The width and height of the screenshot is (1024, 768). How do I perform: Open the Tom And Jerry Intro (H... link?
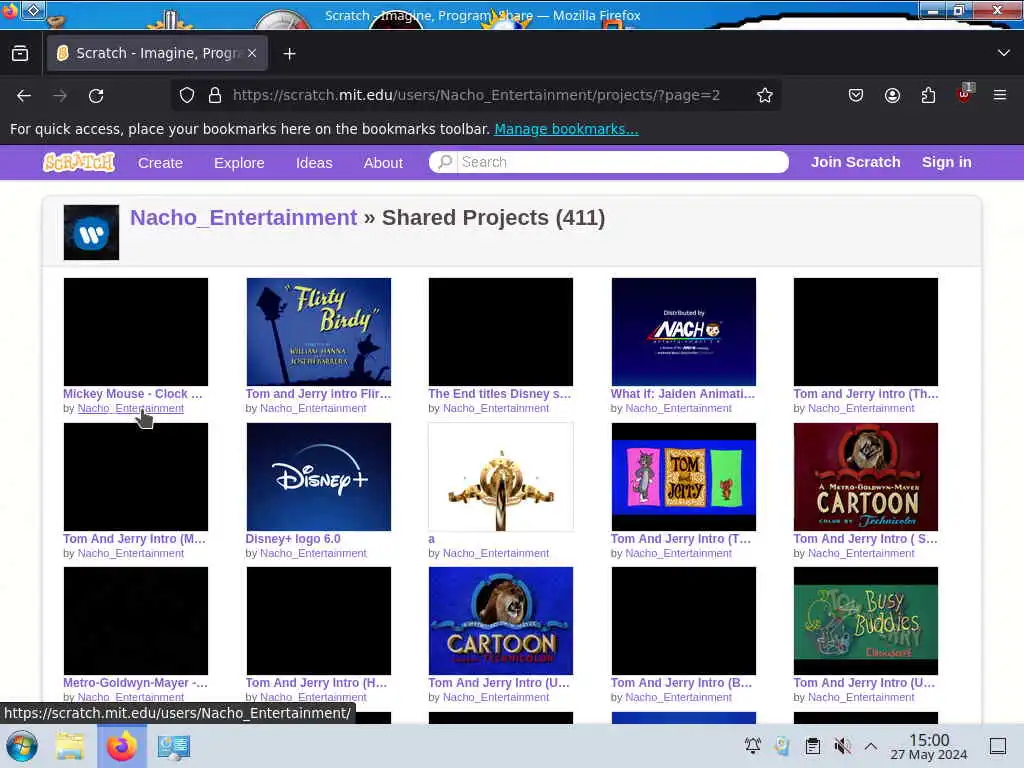[316, 683]
